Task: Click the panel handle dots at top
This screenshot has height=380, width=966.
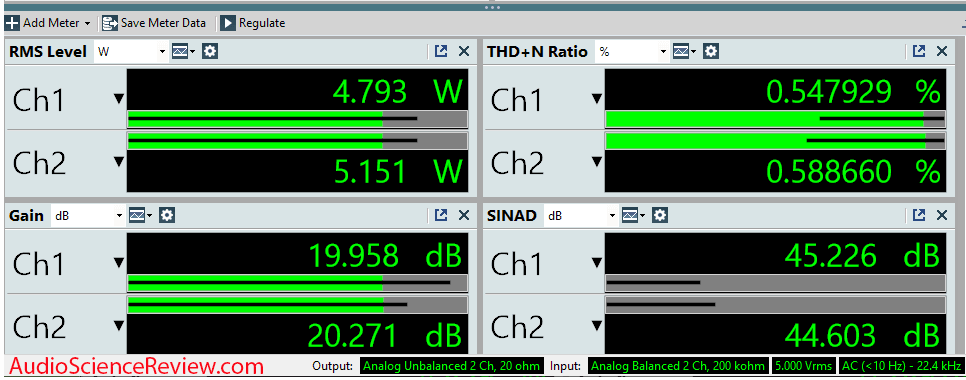Action: pos(492,7)
